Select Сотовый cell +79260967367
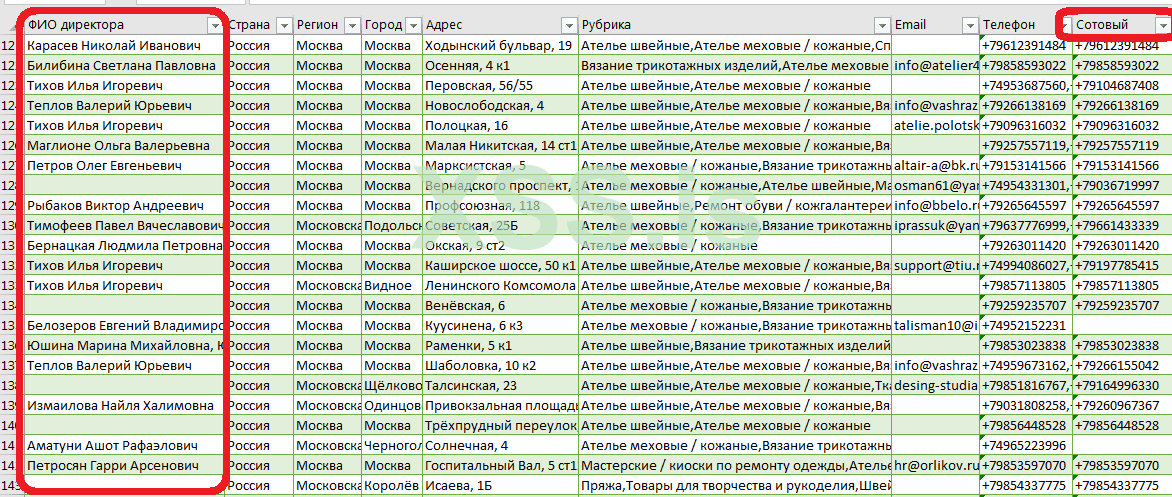1172x497 pixels. click(x=1122, y=405)
